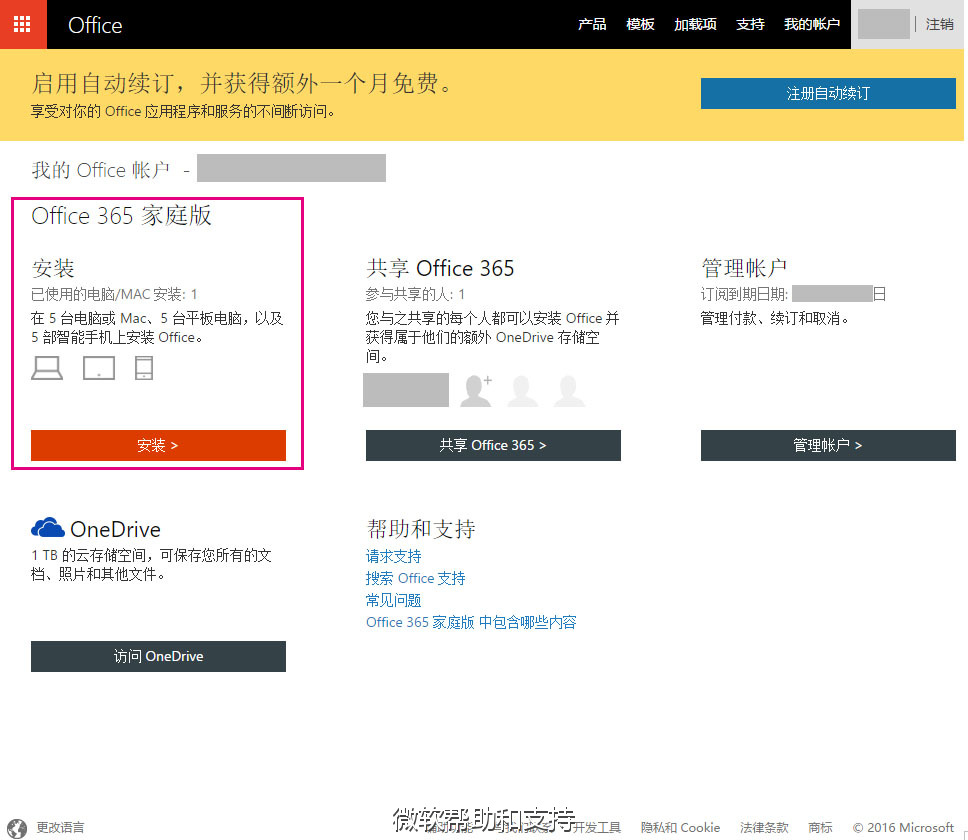Open the 请求支持 link

[393, 556]
